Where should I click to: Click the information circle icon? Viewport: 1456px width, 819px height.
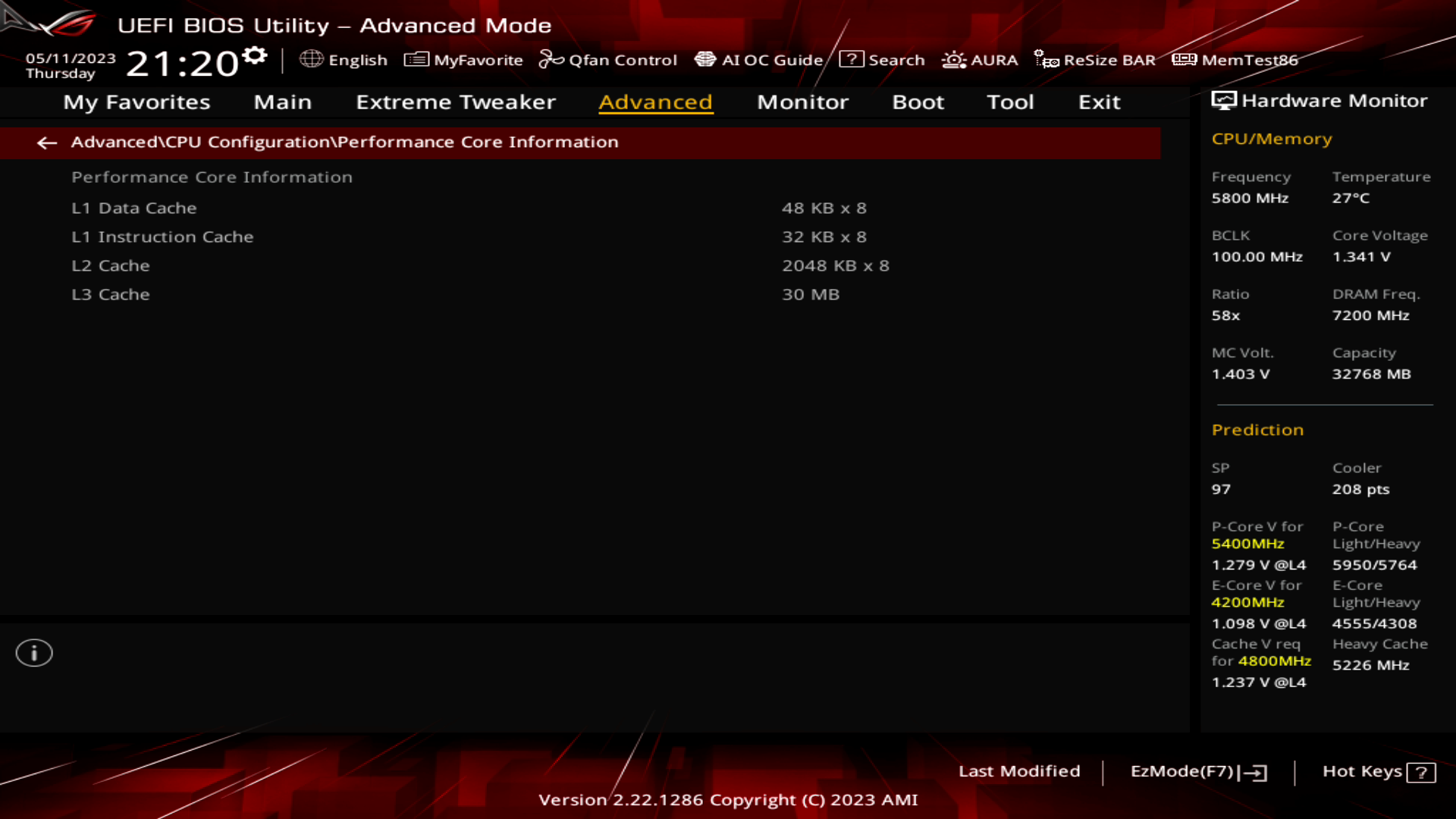pyautogui.click(x=33, y=652)
